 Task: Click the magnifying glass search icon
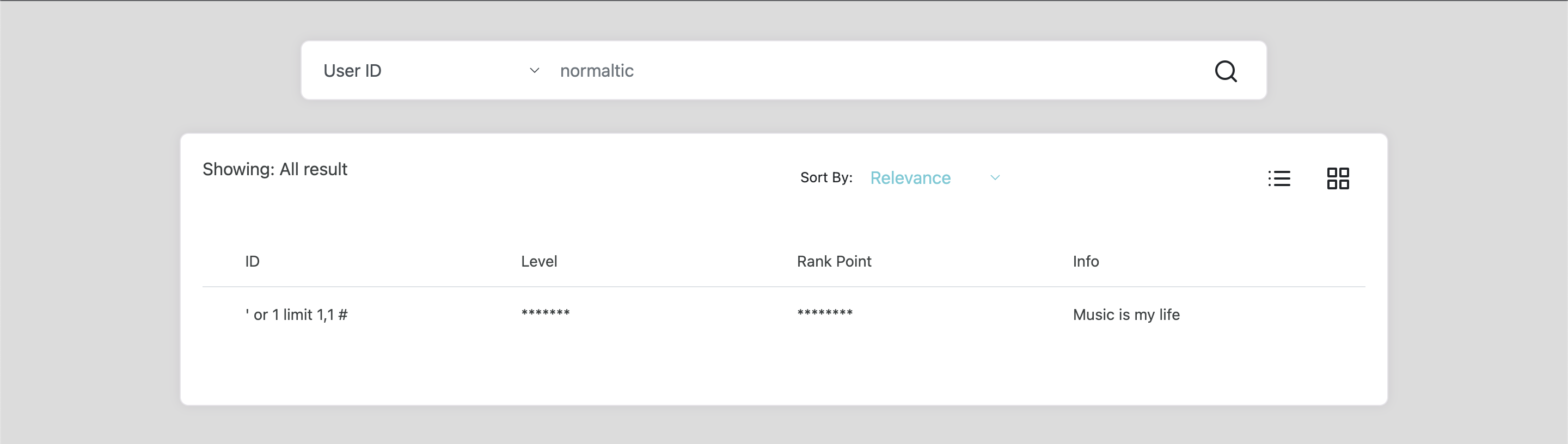[1226, 71]
